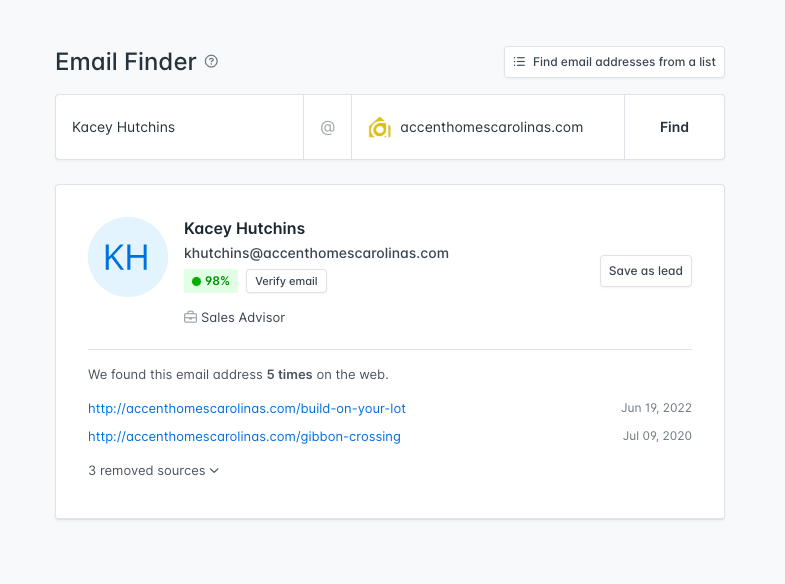Click the Sales Advisor job title text
This screenshot has width=785, height=584.
(243, 317)
